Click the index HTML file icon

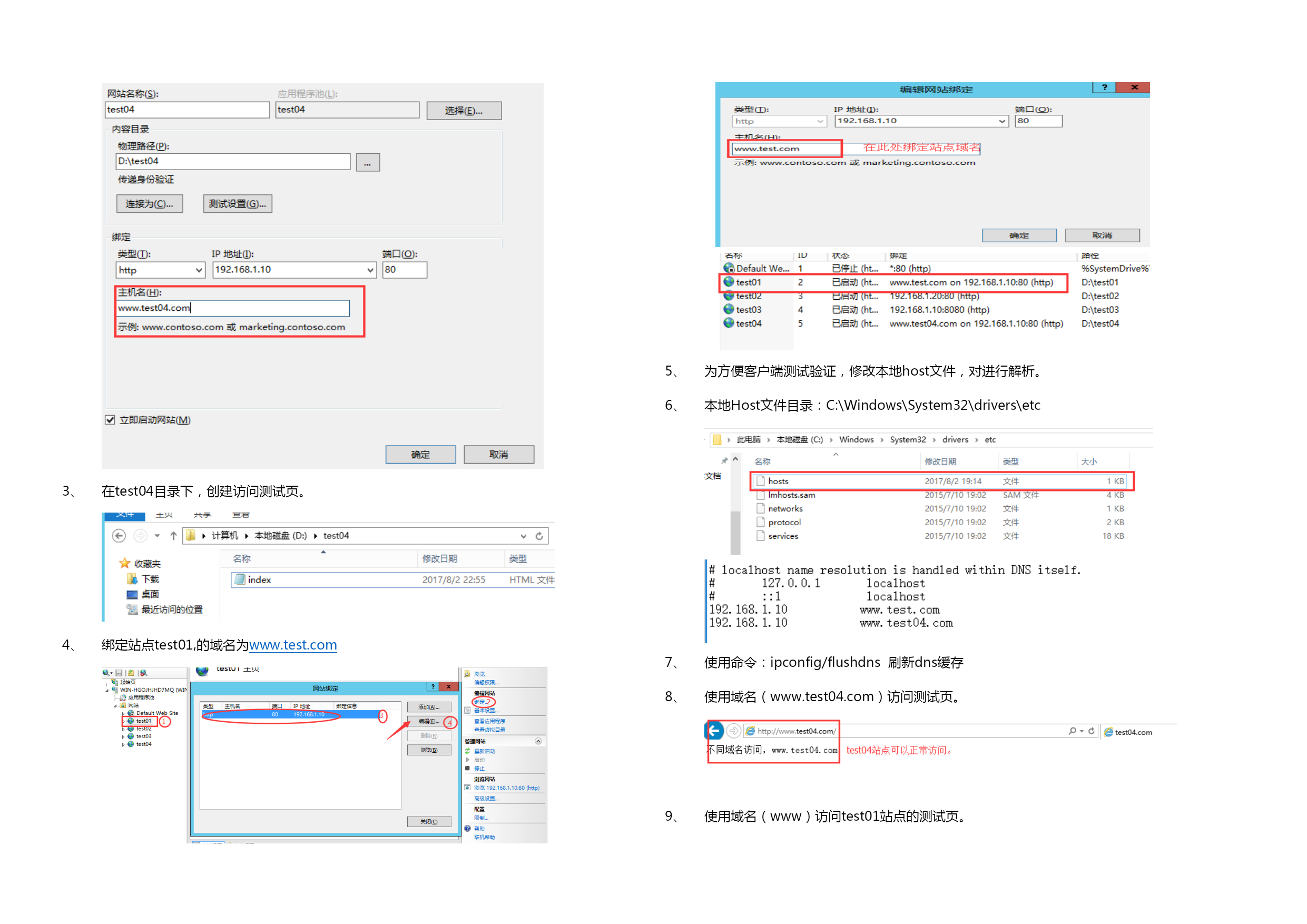click(x=240, y=579)
